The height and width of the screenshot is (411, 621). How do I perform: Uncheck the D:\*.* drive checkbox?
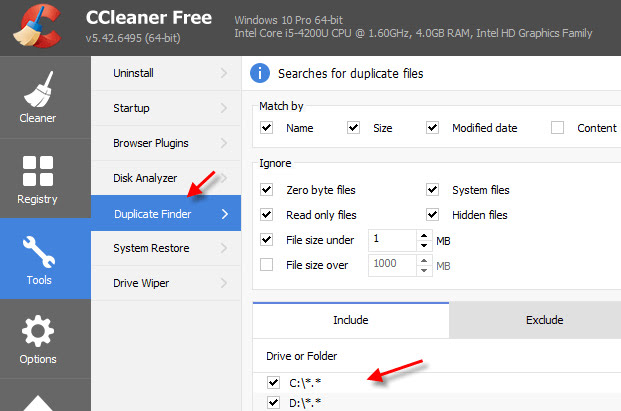point(273,403)
